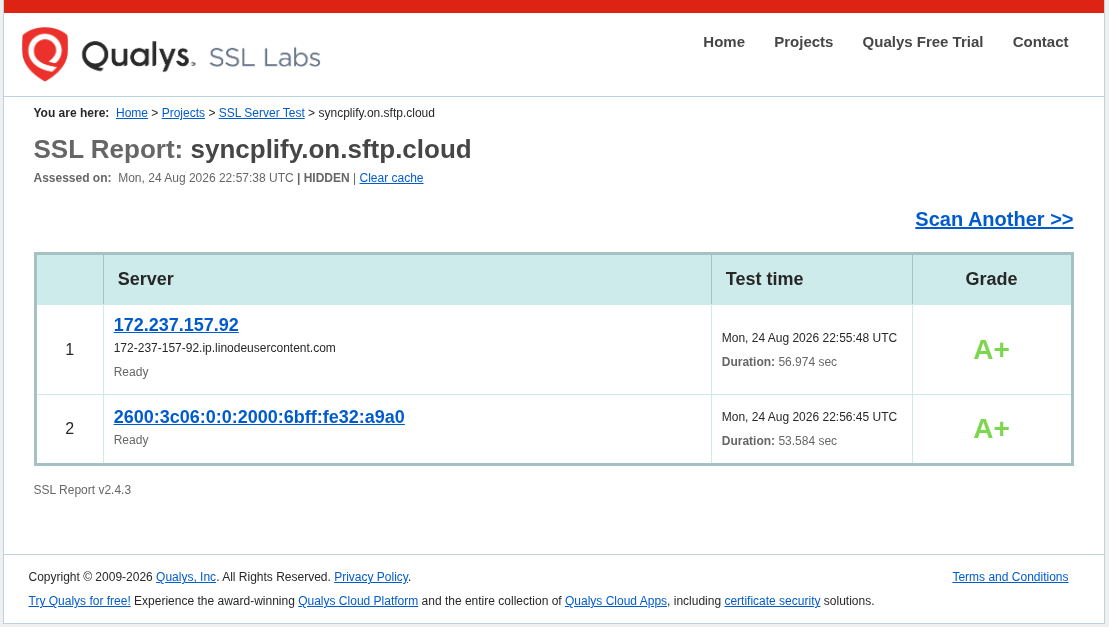Open the Privacy Policy link

(371, 577)
